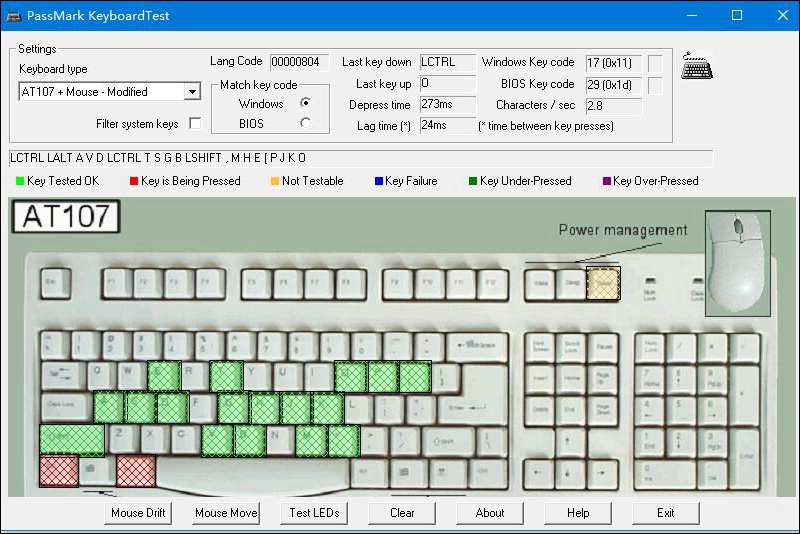This screenshot has width=800, height=534.
Task: Select the BIOS match key code radio
Action: (x=305, y=123)
